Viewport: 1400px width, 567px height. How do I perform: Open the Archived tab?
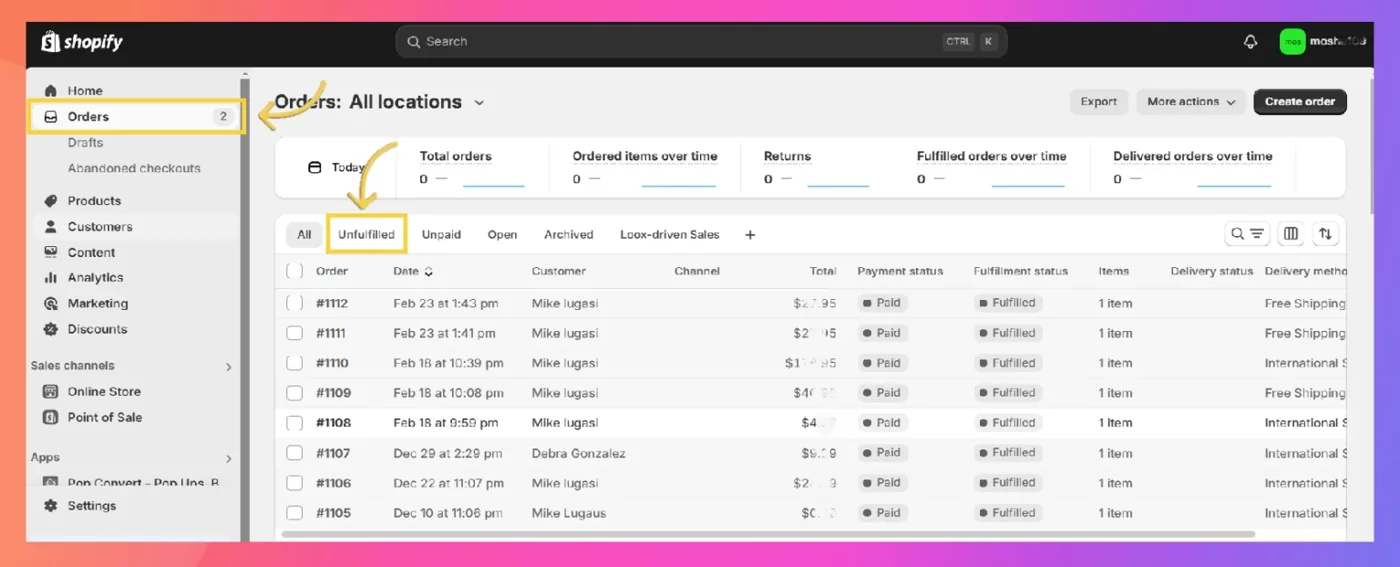(569, 235)
